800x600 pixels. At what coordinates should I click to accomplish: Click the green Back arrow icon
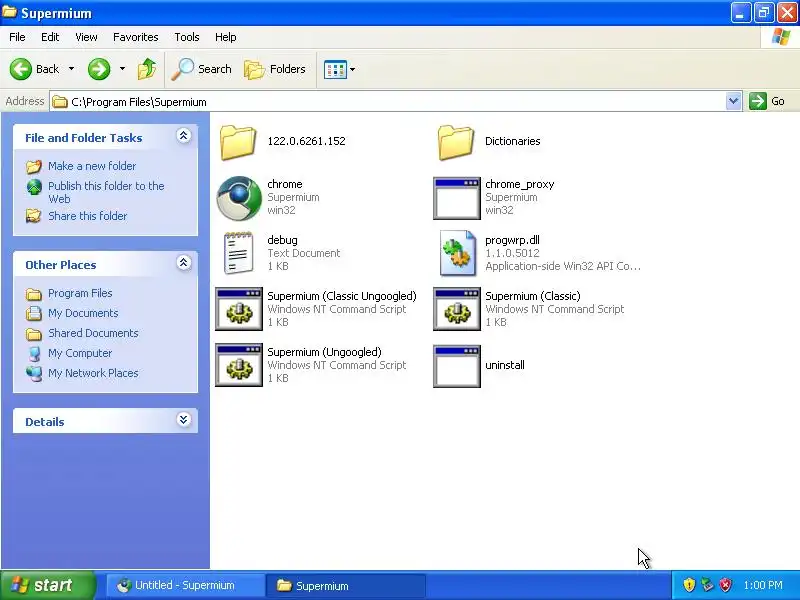21,69
